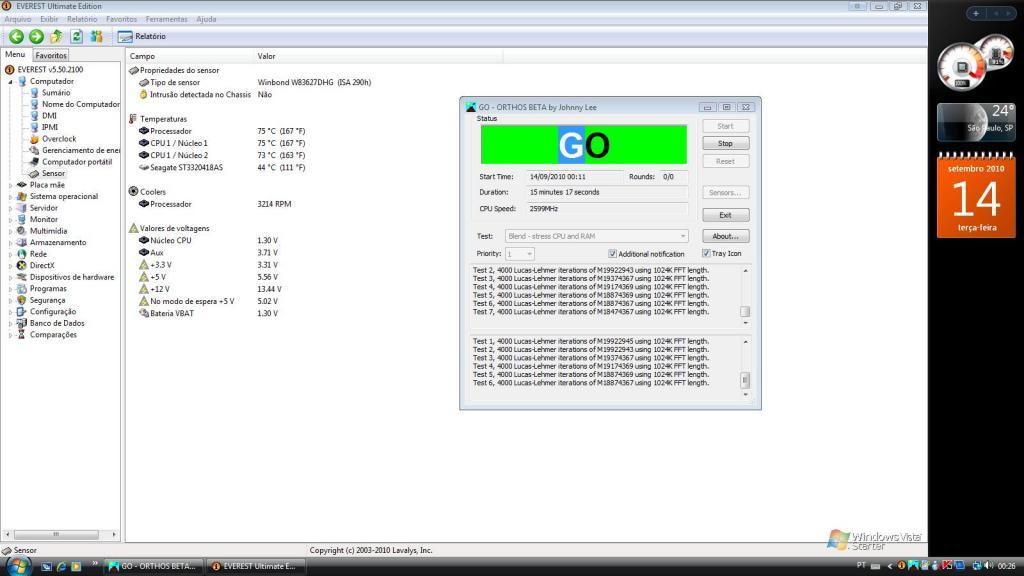Screen dimensions: 1024x576
Task: Click the Gerenciamento de energia icon in tree
Action: pos(35,150)
